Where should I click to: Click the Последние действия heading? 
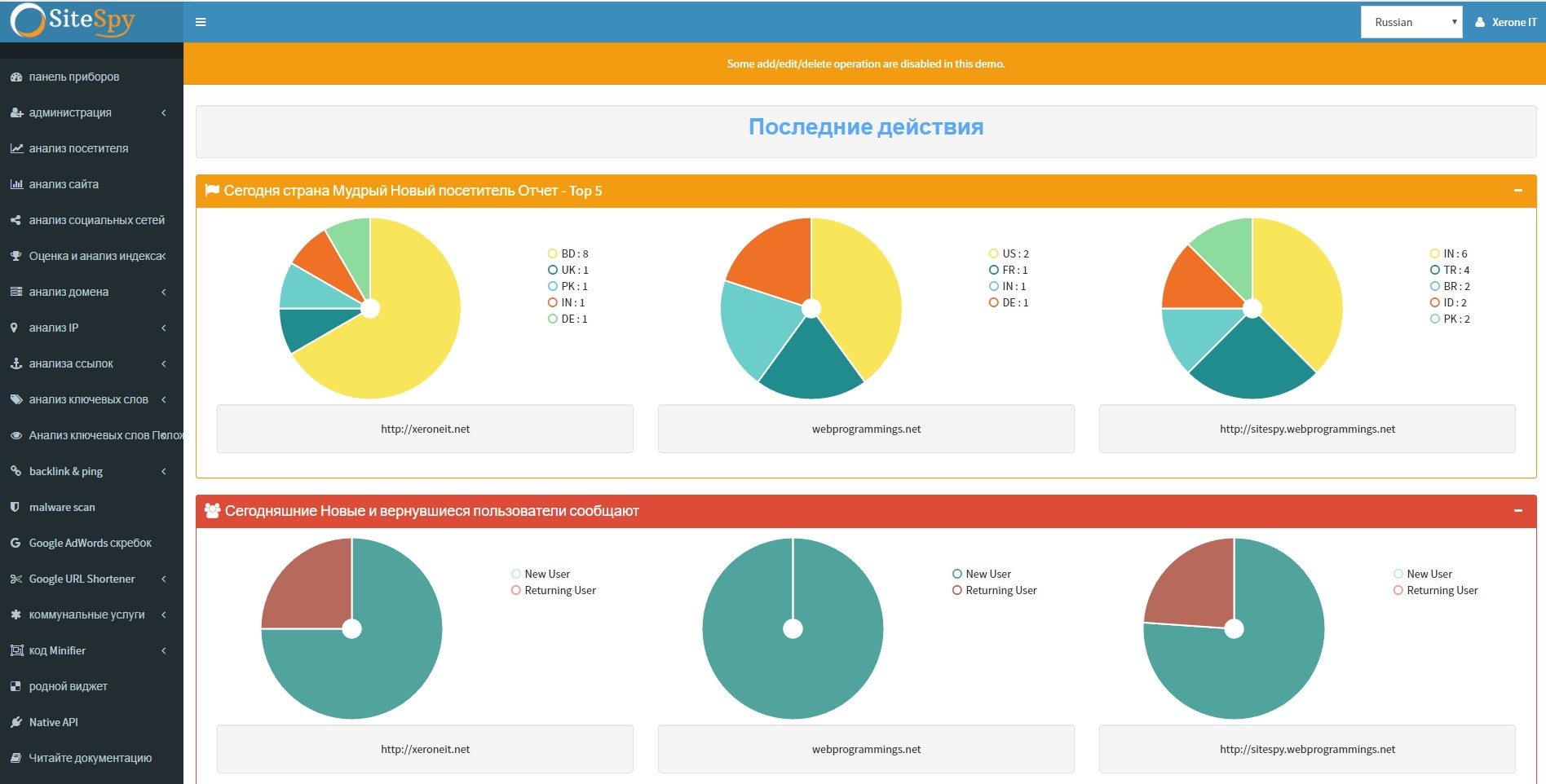pyautogui.click(x=866, y=126)
